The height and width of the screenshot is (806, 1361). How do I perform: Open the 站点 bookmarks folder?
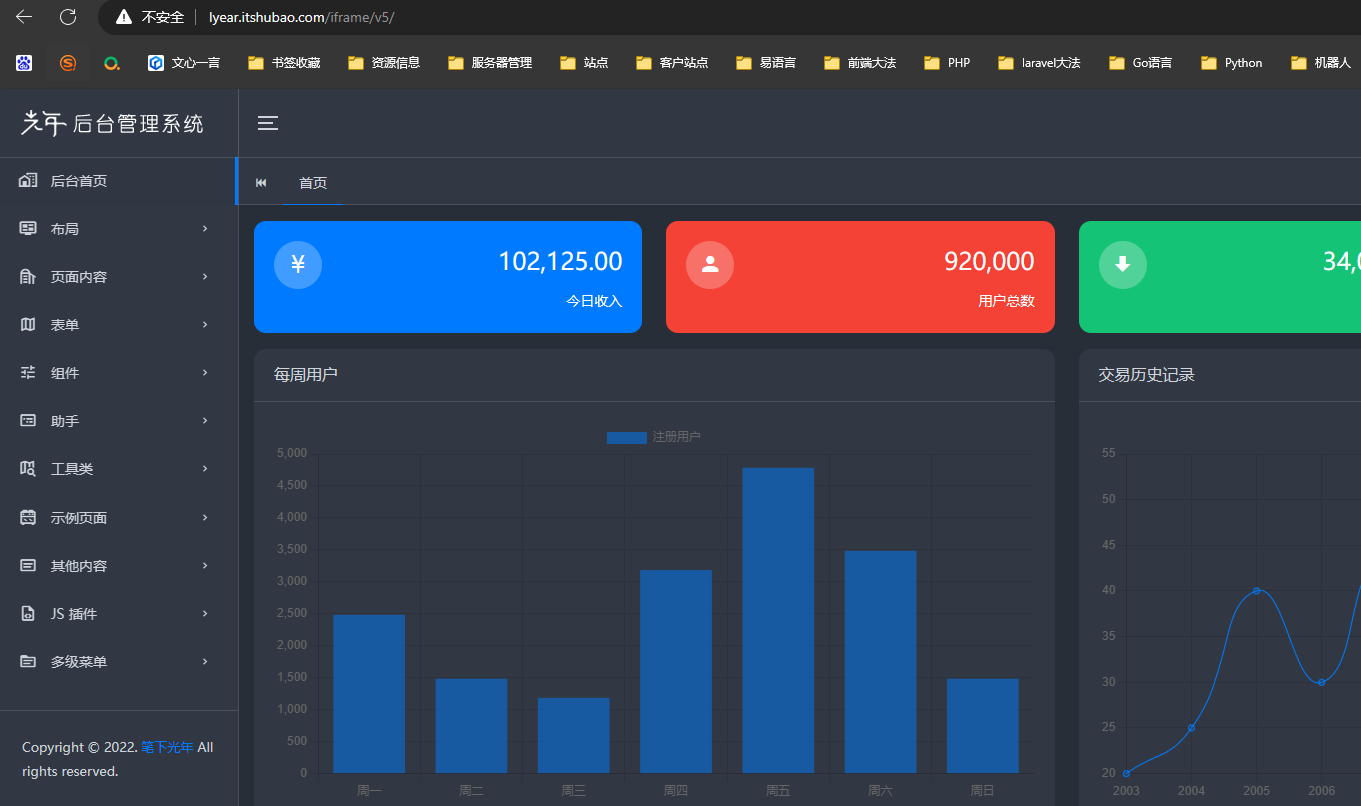(x=584, y=63)
